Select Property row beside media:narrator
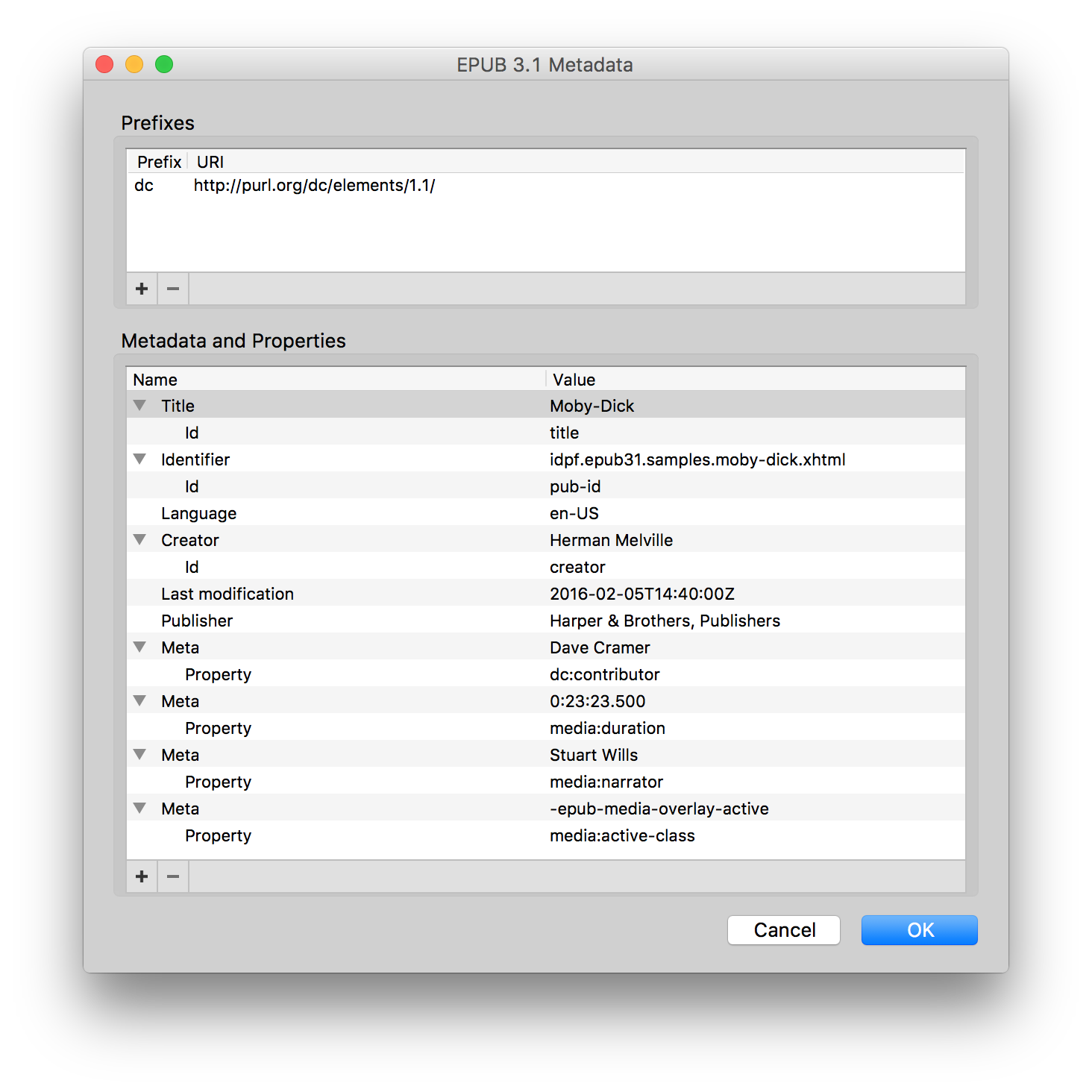The image size is (1092, 1092). [x=546, y=782]
